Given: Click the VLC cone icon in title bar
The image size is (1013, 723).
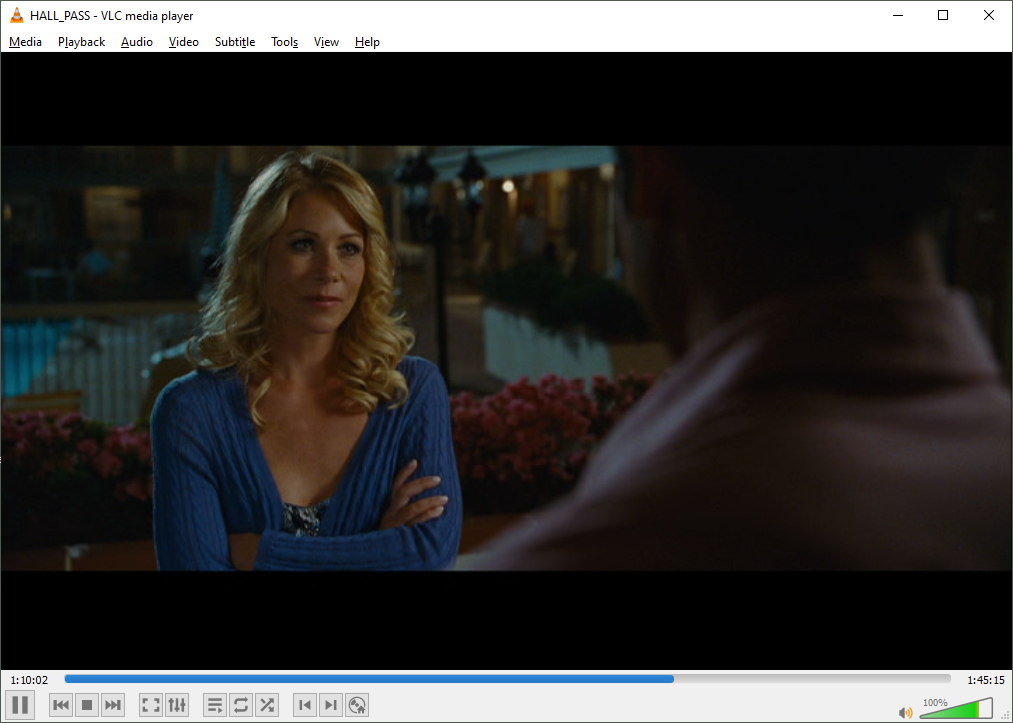Looking at the screenshot, I should [17, 16].
